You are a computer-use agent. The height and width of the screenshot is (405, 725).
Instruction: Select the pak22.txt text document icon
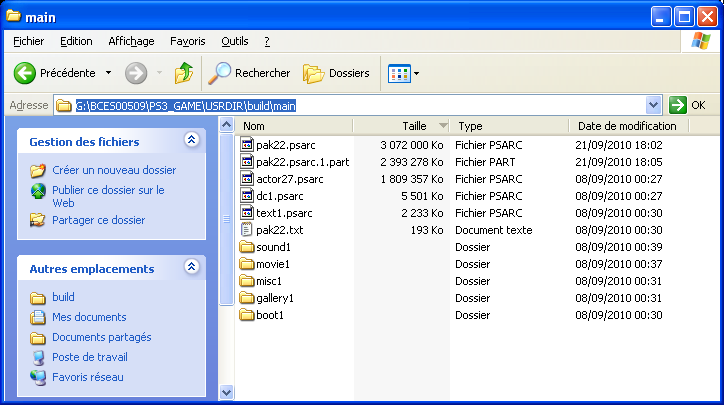click(x=248, y=230)
